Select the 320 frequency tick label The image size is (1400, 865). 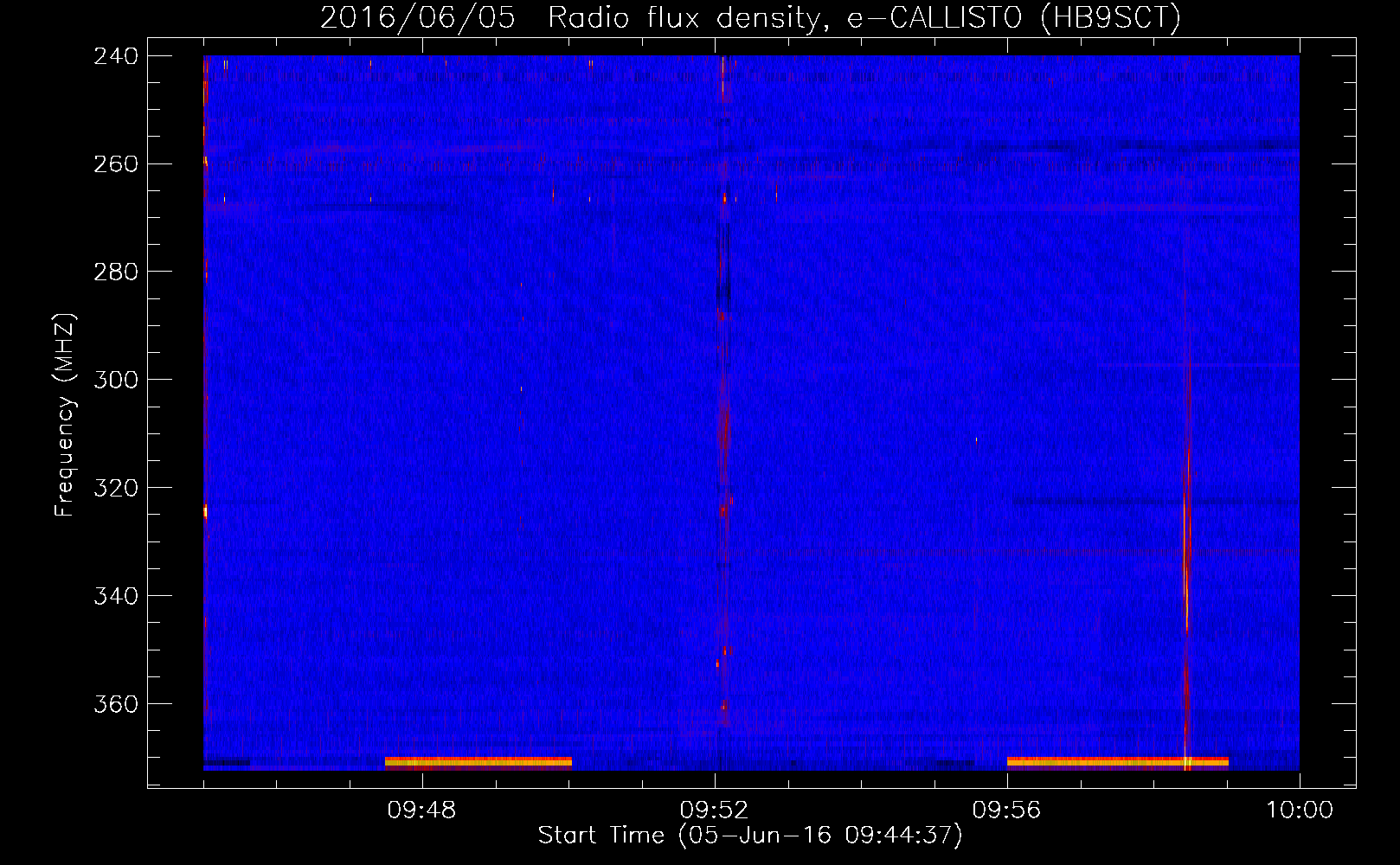pyautogui.click(x=116, y=489)
